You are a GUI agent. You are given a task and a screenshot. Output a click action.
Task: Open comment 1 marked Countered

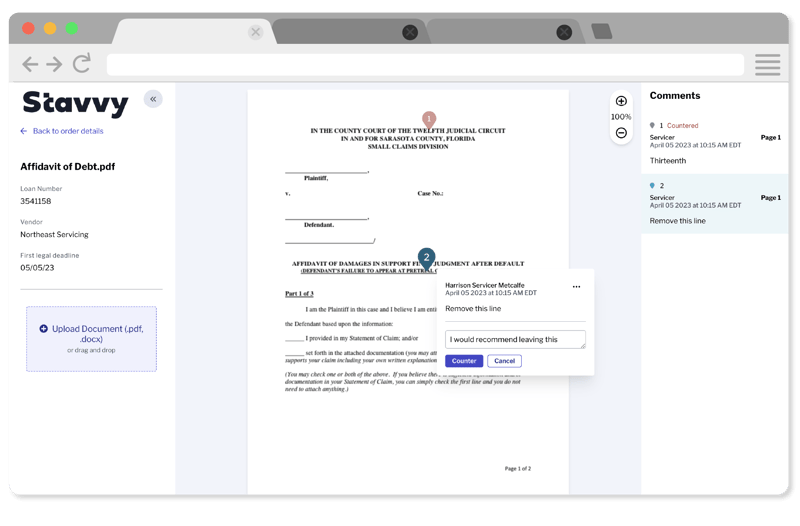[714, 144]
